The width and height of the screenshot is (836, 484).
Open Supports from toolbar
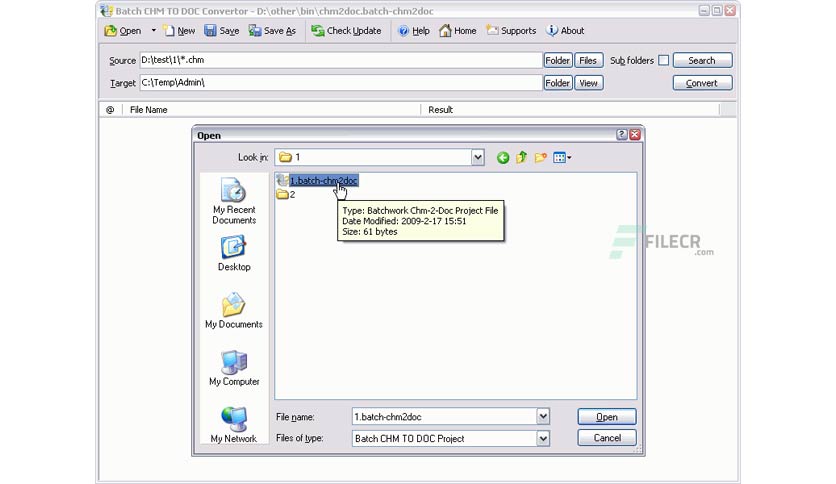511,31
